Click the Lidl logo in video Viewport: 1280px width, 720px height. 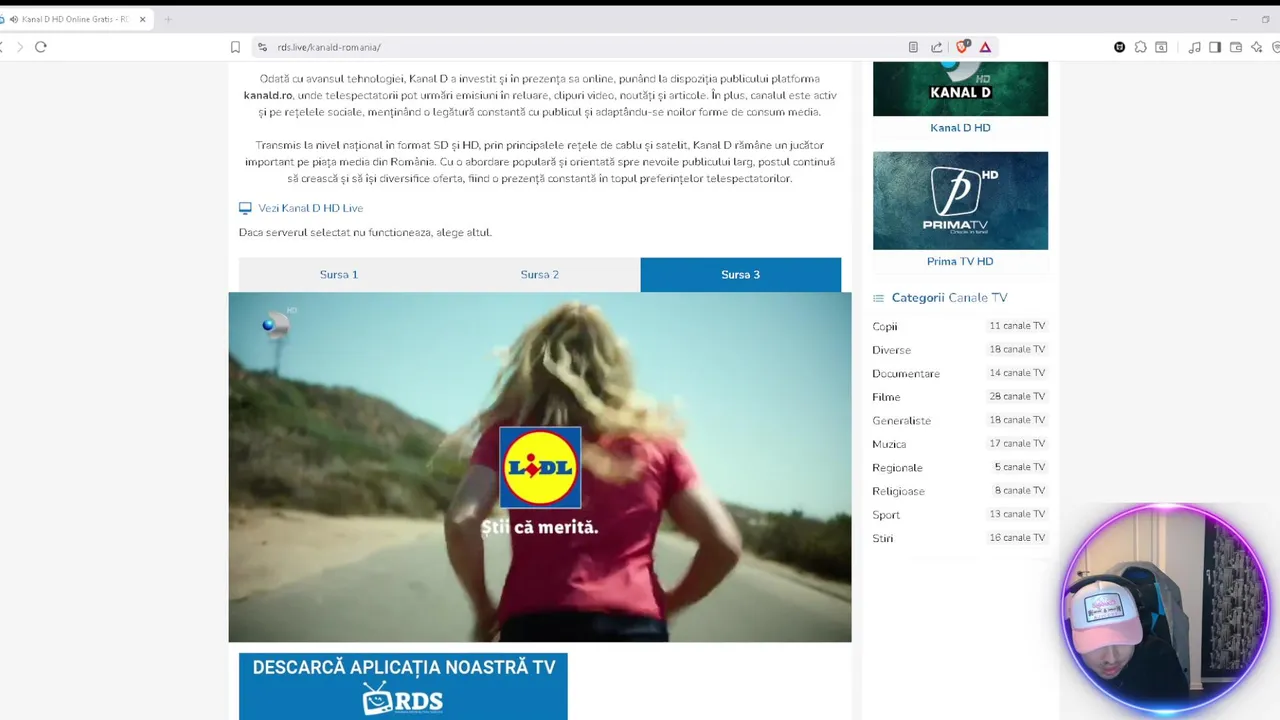click(x=540, y=467)
